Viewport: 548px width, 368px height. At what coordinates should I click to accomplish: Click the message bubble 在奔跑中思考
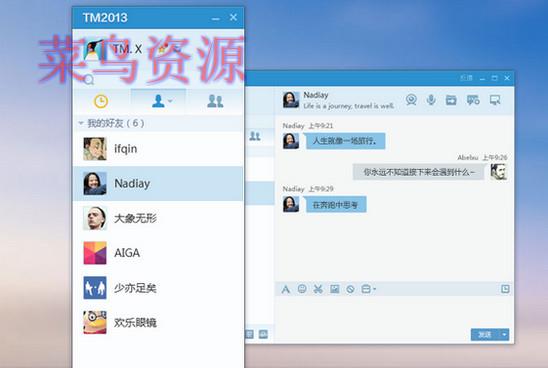click(x=336, y=204)
